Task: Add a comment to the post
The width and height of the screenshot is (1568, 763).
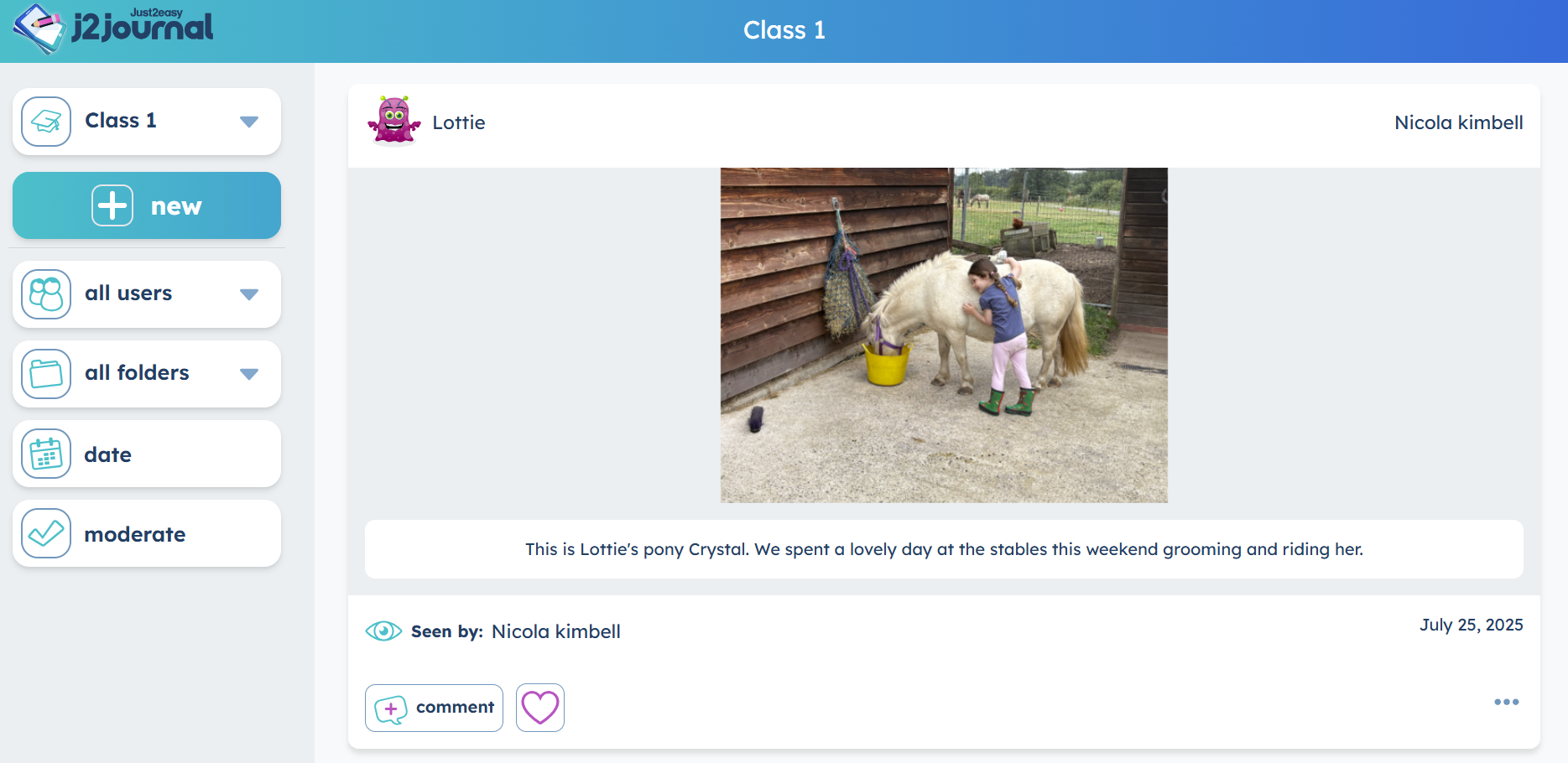Action: [434, 708]
